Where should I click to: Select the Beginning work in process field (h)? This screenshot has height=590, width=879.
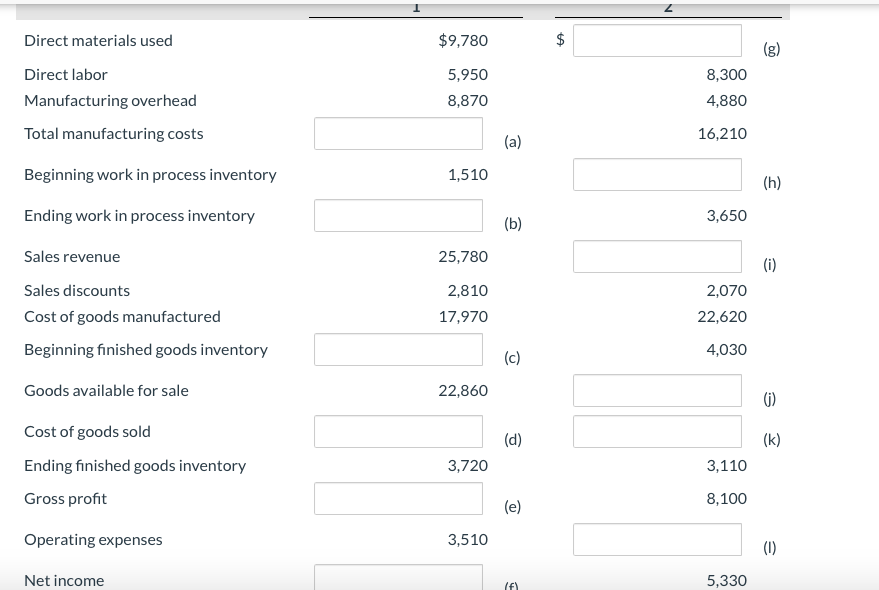(657, 174)
